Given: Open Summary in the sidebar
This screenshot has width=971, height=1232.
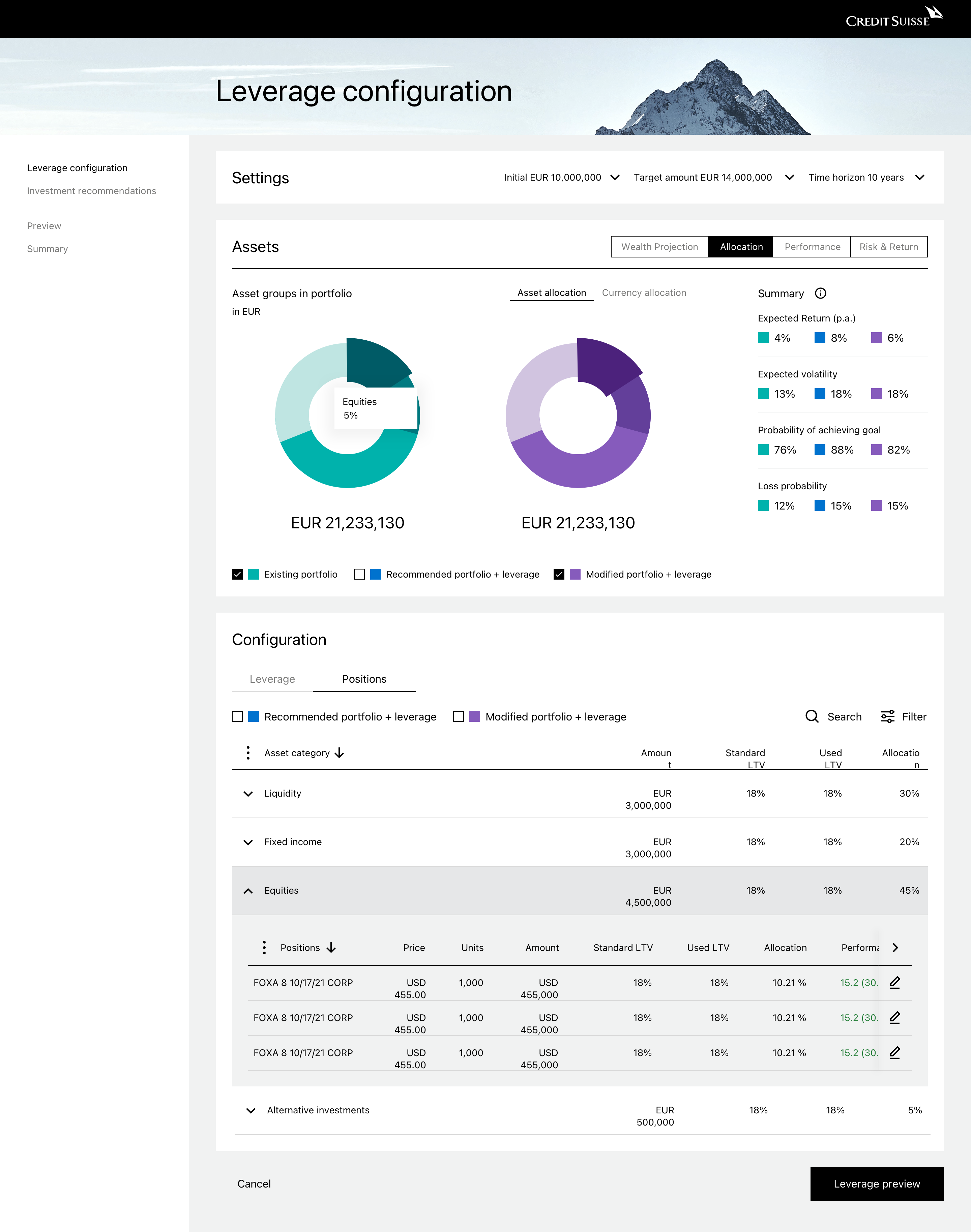Looking at the screenshot, I should coord(47,249).
